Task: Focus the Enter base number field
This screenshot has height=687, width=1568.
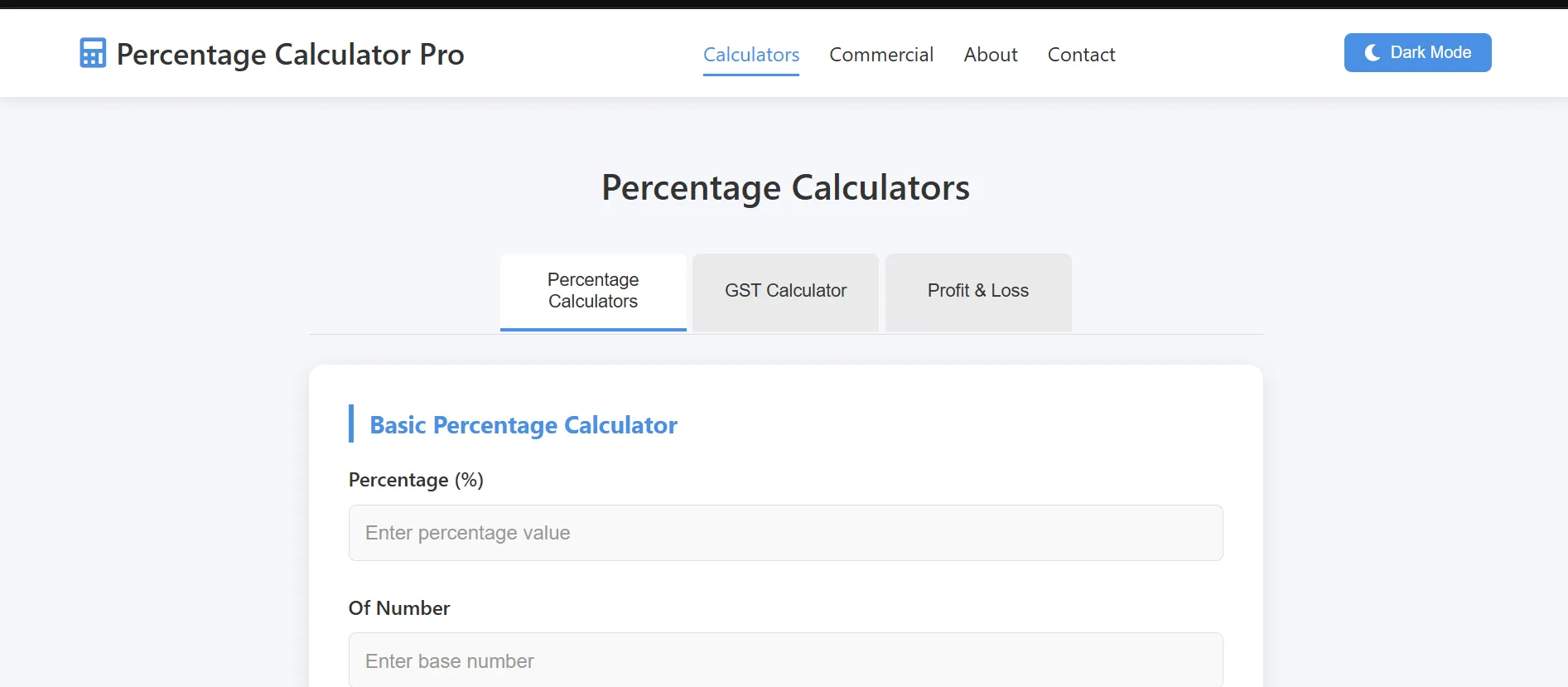Action: 785,660
